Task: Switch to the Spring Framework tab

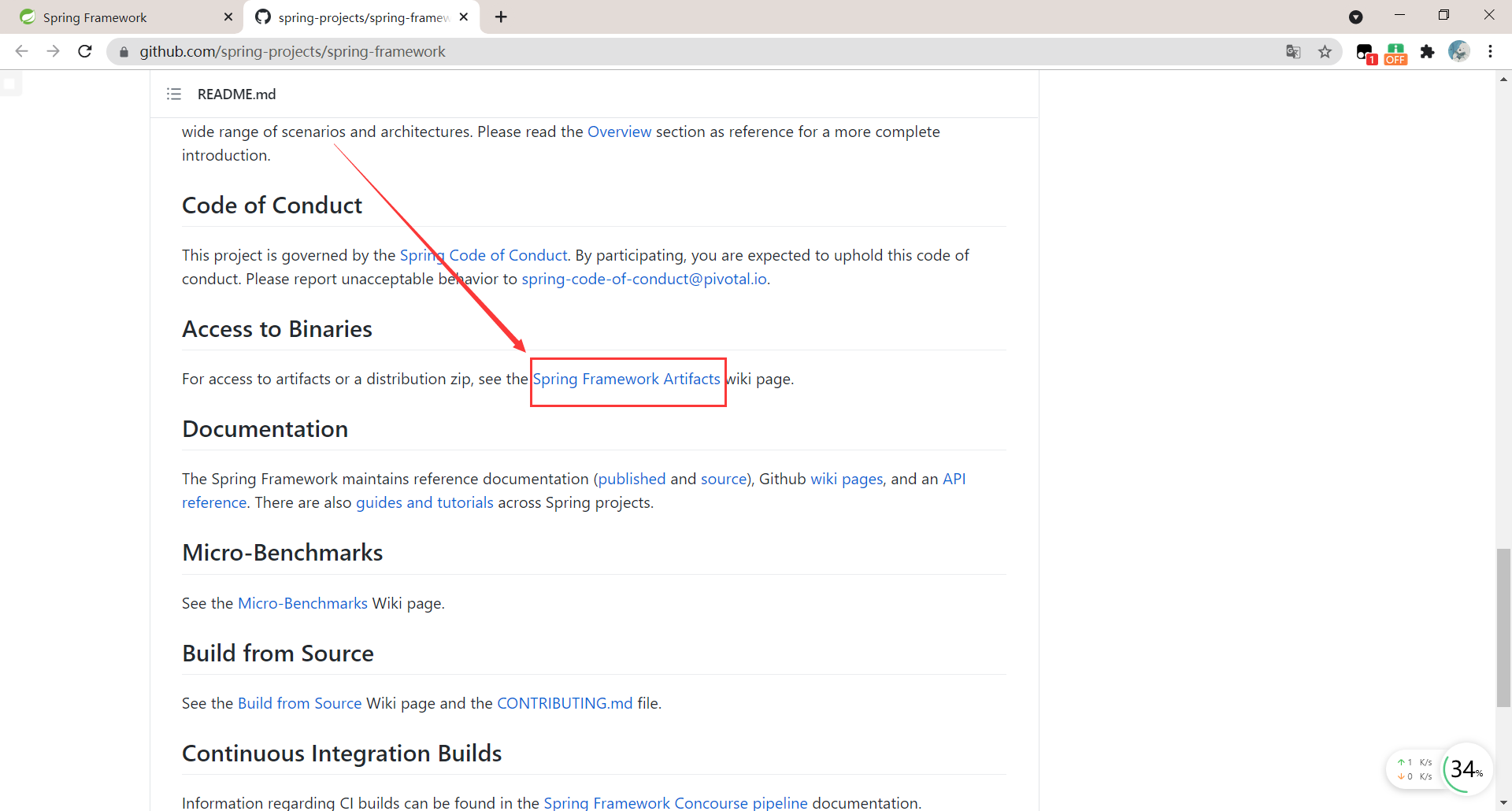Action: point(121,17)
